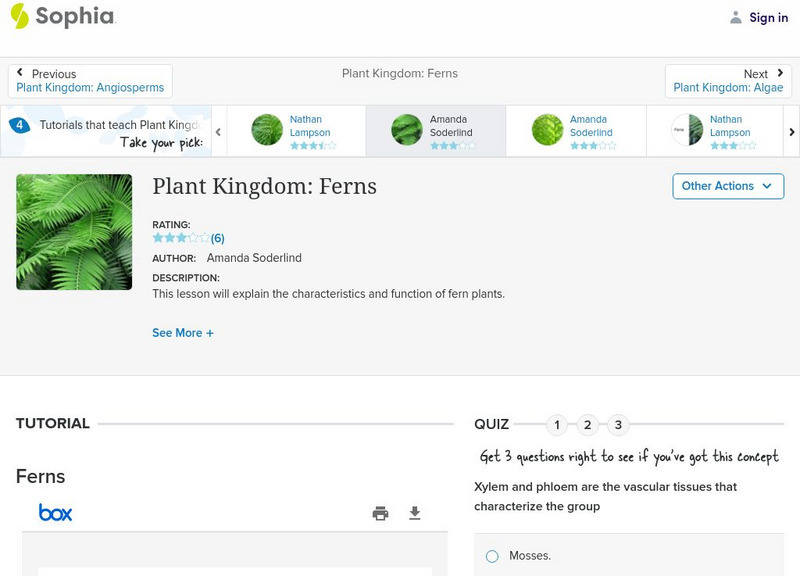Viewport: 800px width, 576px height.
Task: Click the Box viewer logo
Action: tap(57, 512)
